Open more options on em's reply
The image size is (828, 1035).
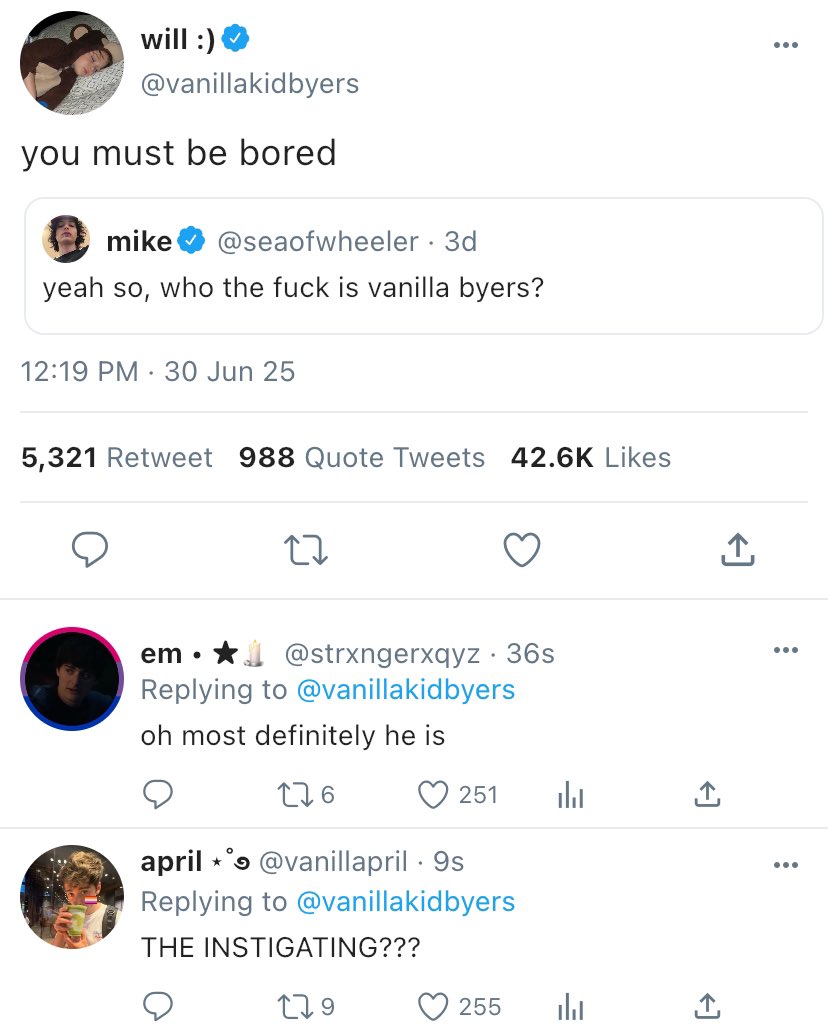(x=786, y=651)
